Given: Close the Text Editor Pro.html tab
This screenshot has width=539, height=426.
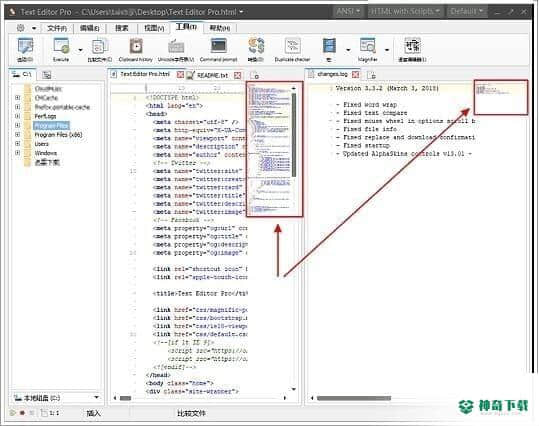Looking at the screenshot, I should (x=180, y=74).
